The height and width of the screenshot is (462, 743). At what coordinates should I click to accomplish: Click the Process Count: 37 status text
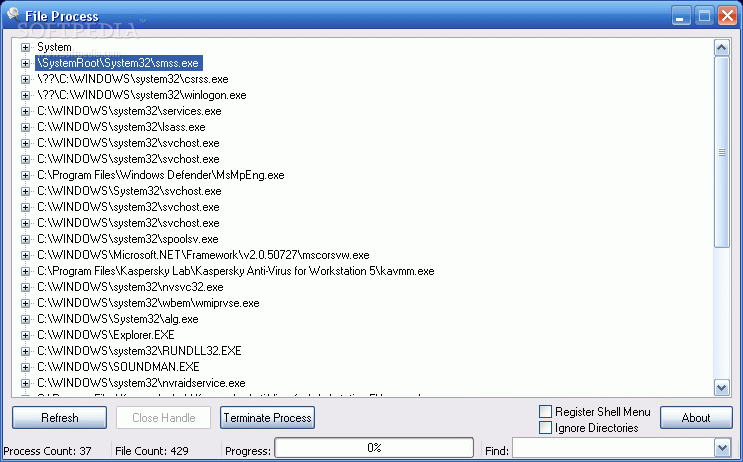pos(47,451)
